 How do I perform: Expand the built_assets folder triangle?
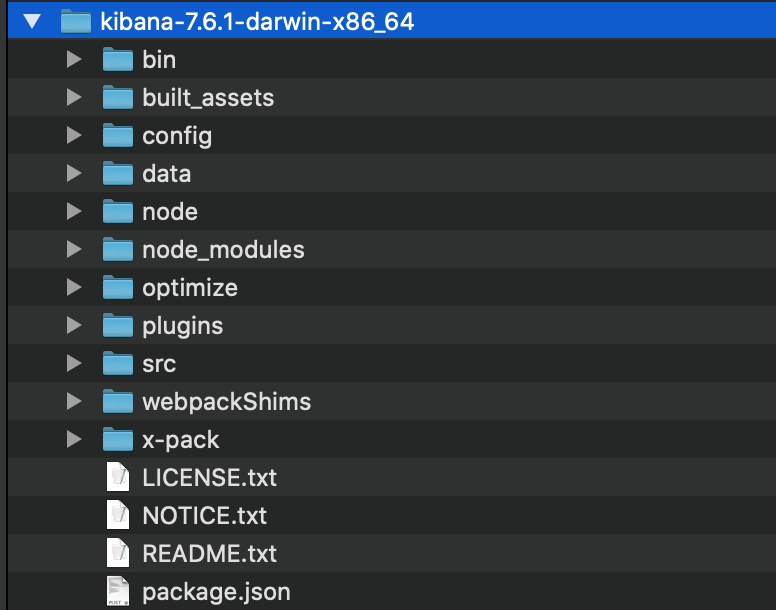73,98
